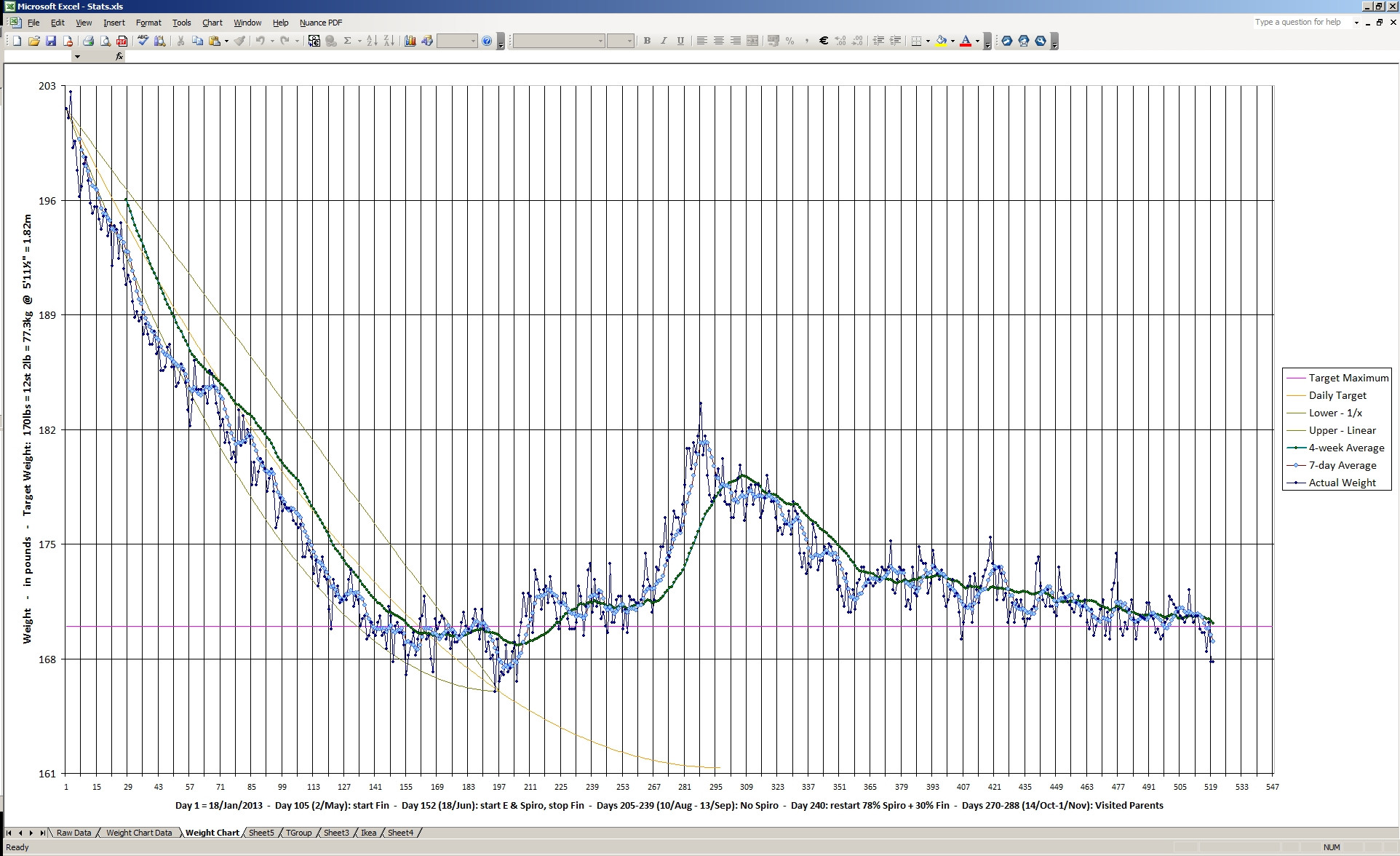Select the Ikea sheet tab
The height and width of the screenshot is (856, 1400).
(x=369, y=833)
